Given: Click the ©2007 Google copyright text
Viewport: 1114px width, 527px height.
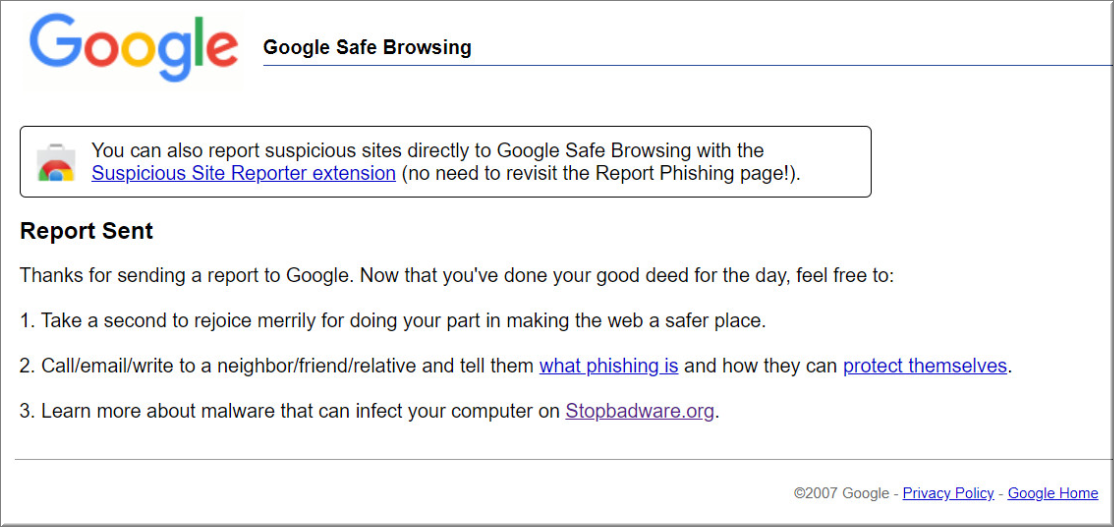Looking at the screenshot, I should point(841,493).
